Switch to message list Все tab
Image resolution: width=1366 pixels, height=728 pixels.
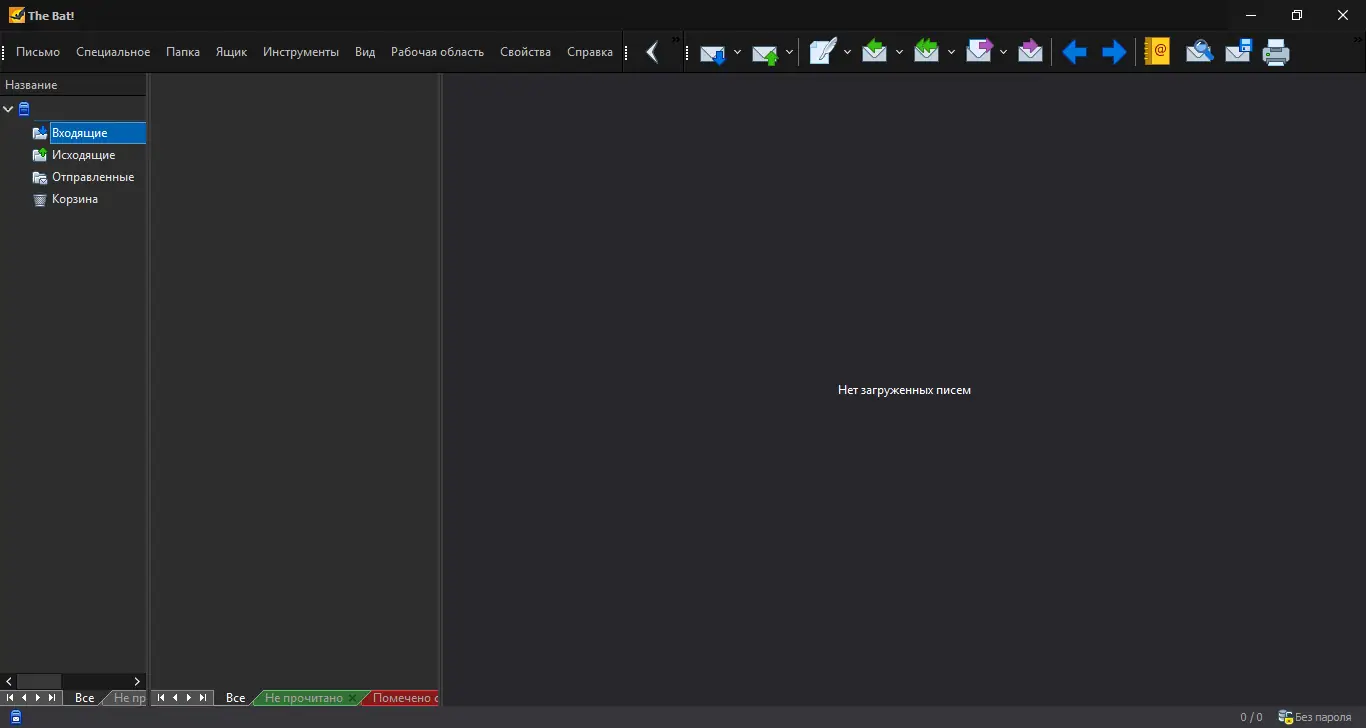pos(235,698)
